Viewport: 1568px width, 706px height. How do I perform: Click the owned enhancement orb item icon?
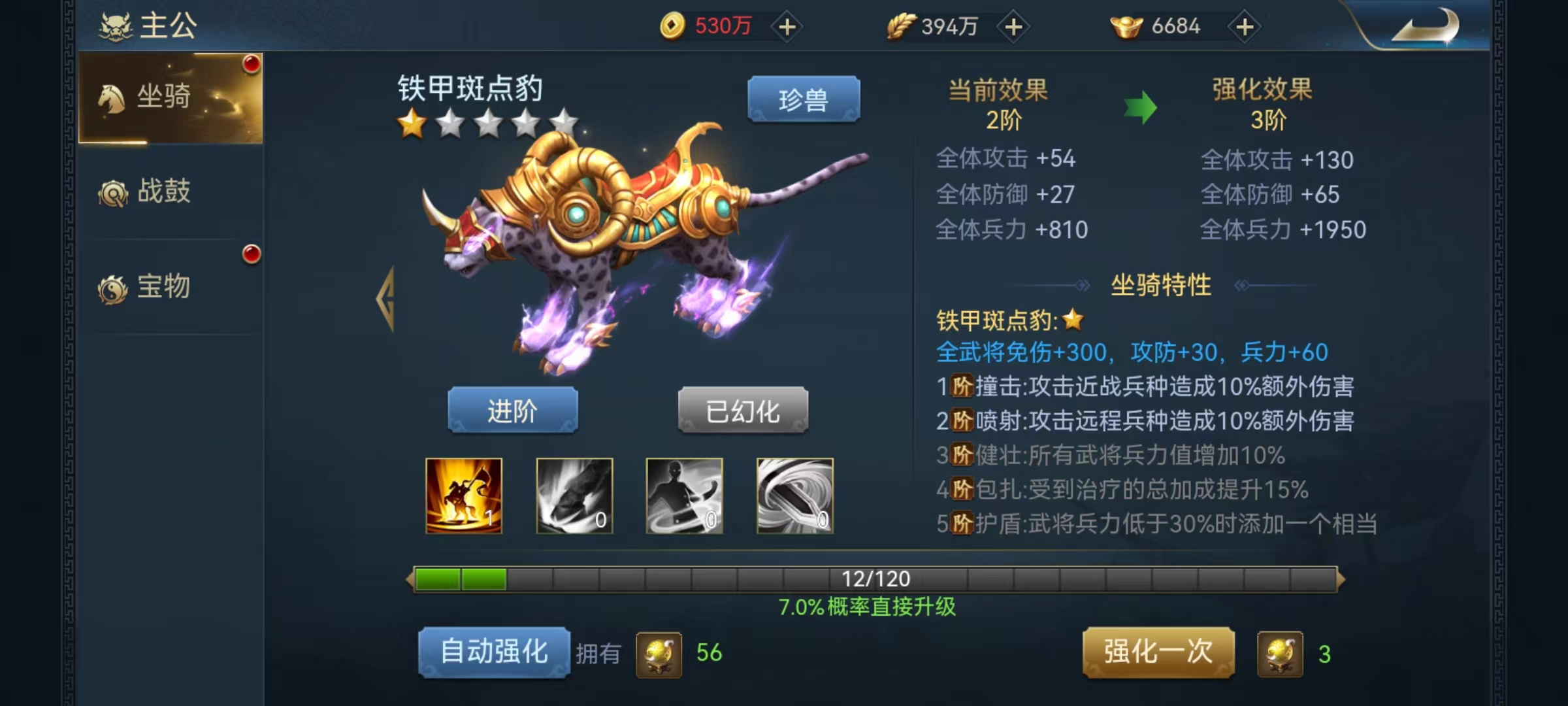659,654
